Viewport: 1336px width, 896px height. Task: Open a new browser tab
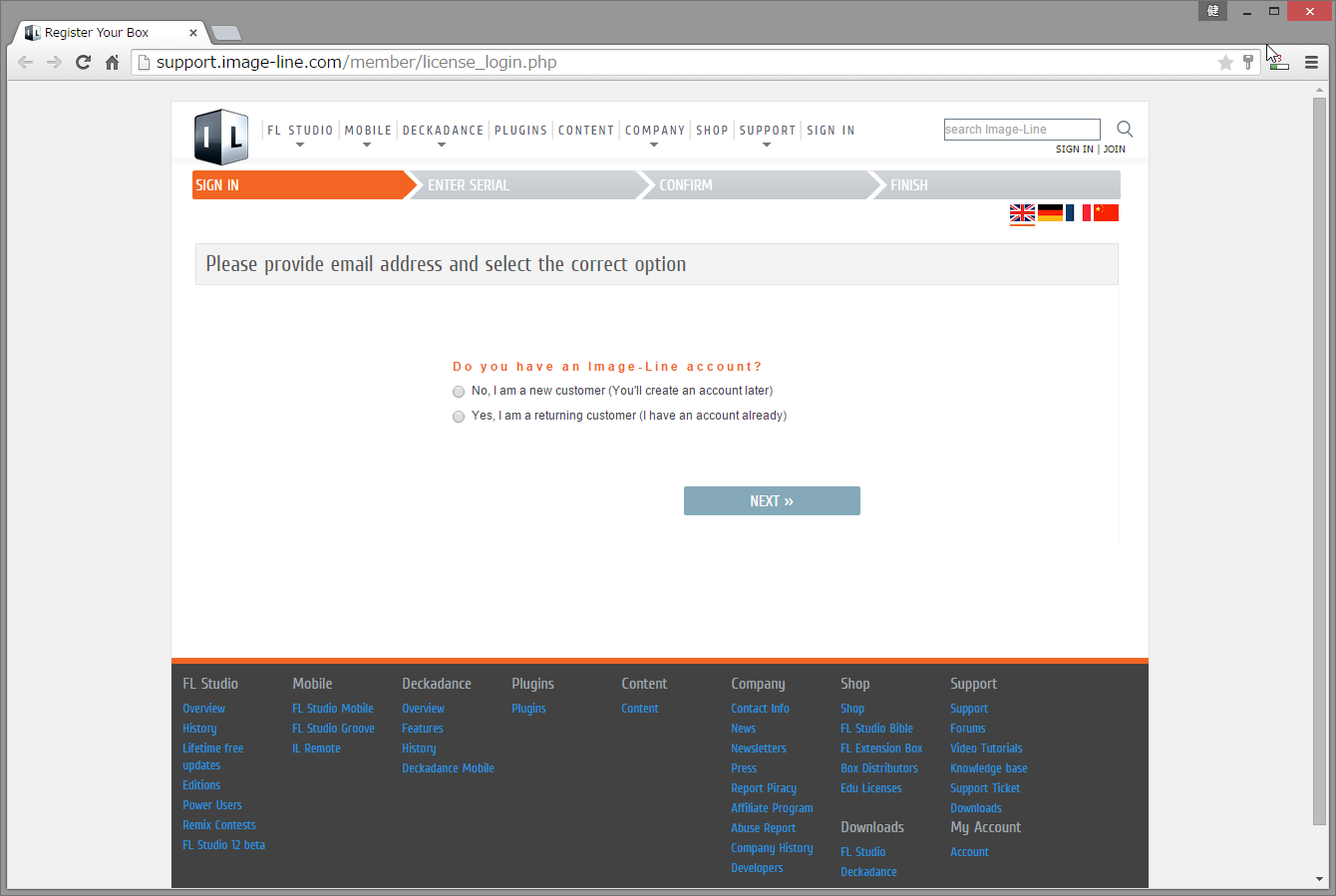pyautogui.click(x=226, y=33)
